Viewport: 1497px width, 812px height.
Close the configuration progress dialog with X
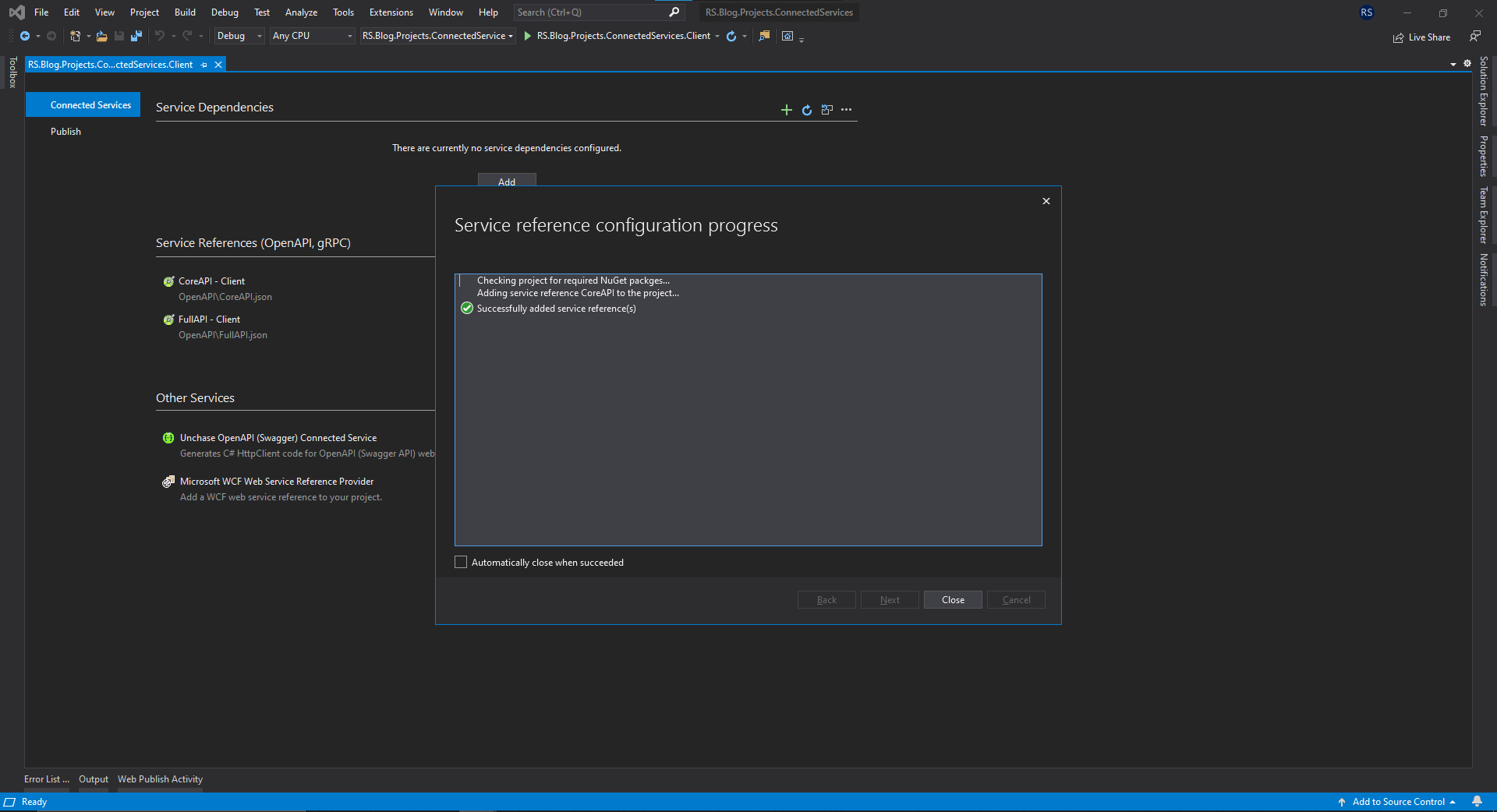[x=1046, y=201]
